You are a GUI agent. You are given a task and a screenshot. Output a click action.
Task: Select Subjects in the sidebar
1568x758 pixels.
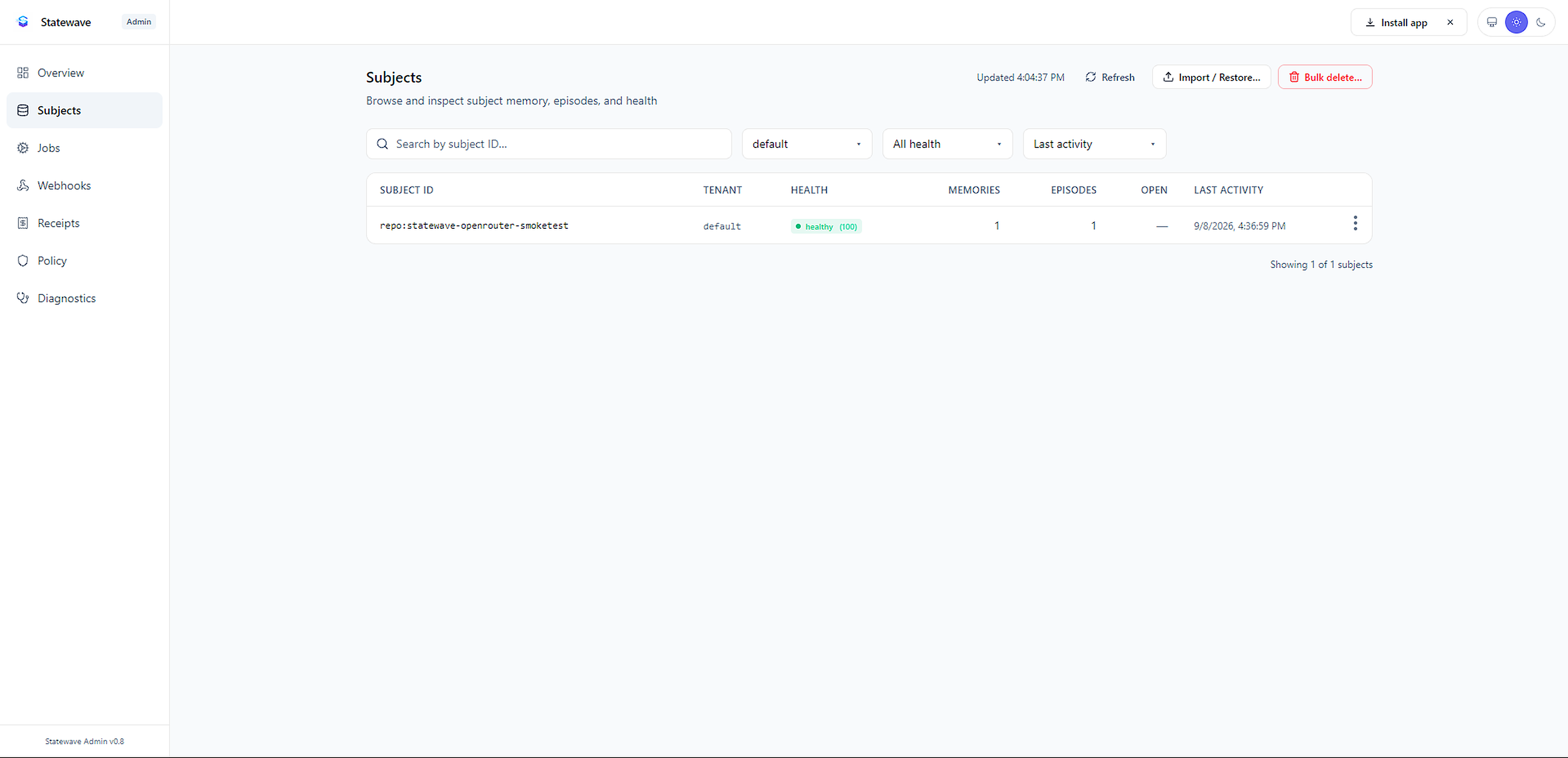85,110
